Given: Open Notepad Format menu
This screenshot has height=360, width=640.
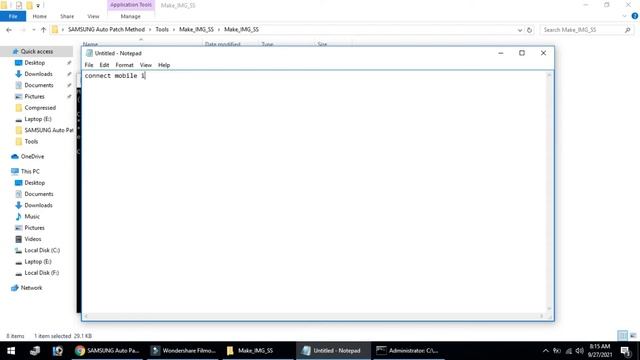Looking at the screenshot, I should (124, 65).
